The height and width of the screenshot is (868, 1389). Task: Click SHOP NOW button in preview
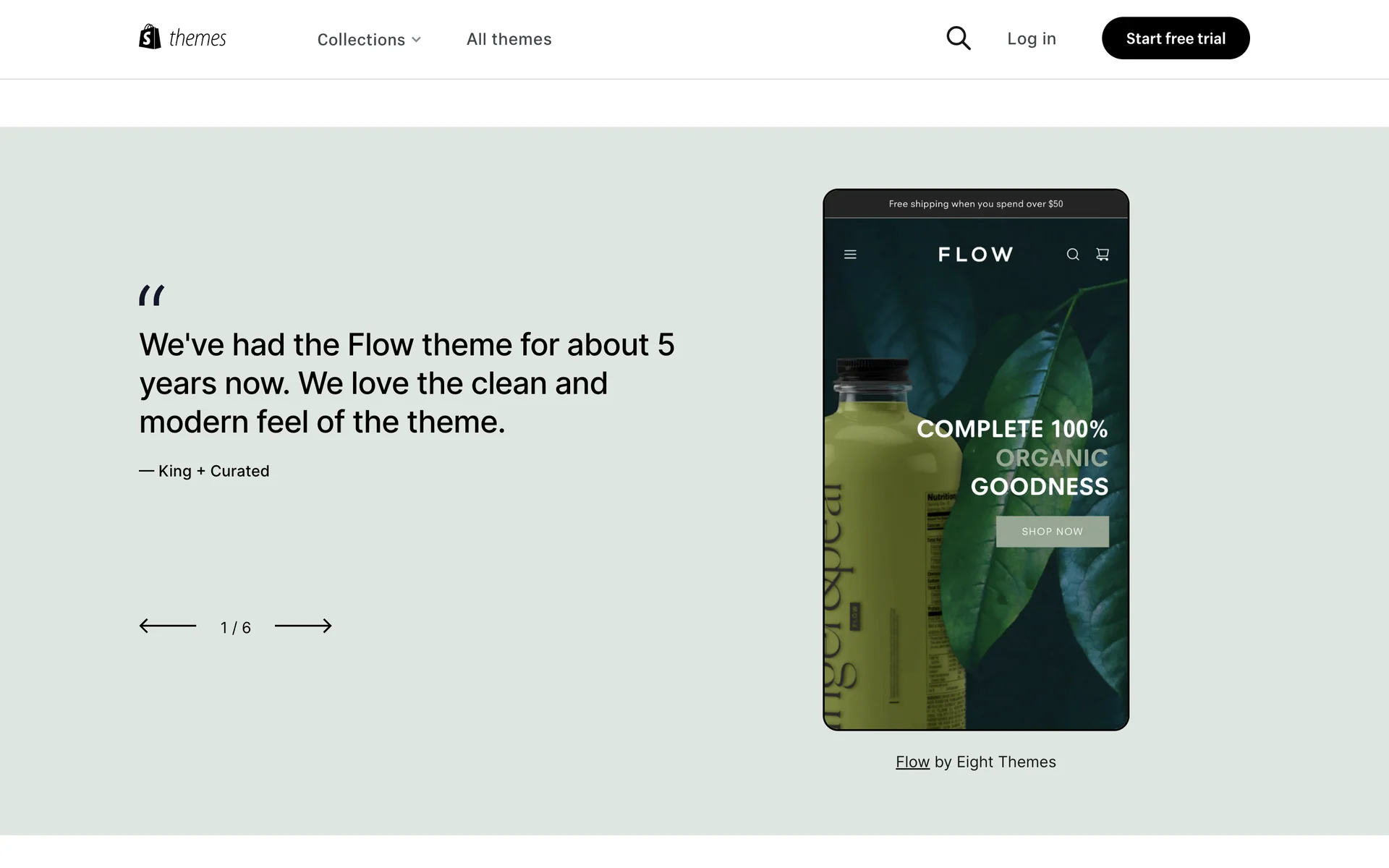[x=1052, y=532]
